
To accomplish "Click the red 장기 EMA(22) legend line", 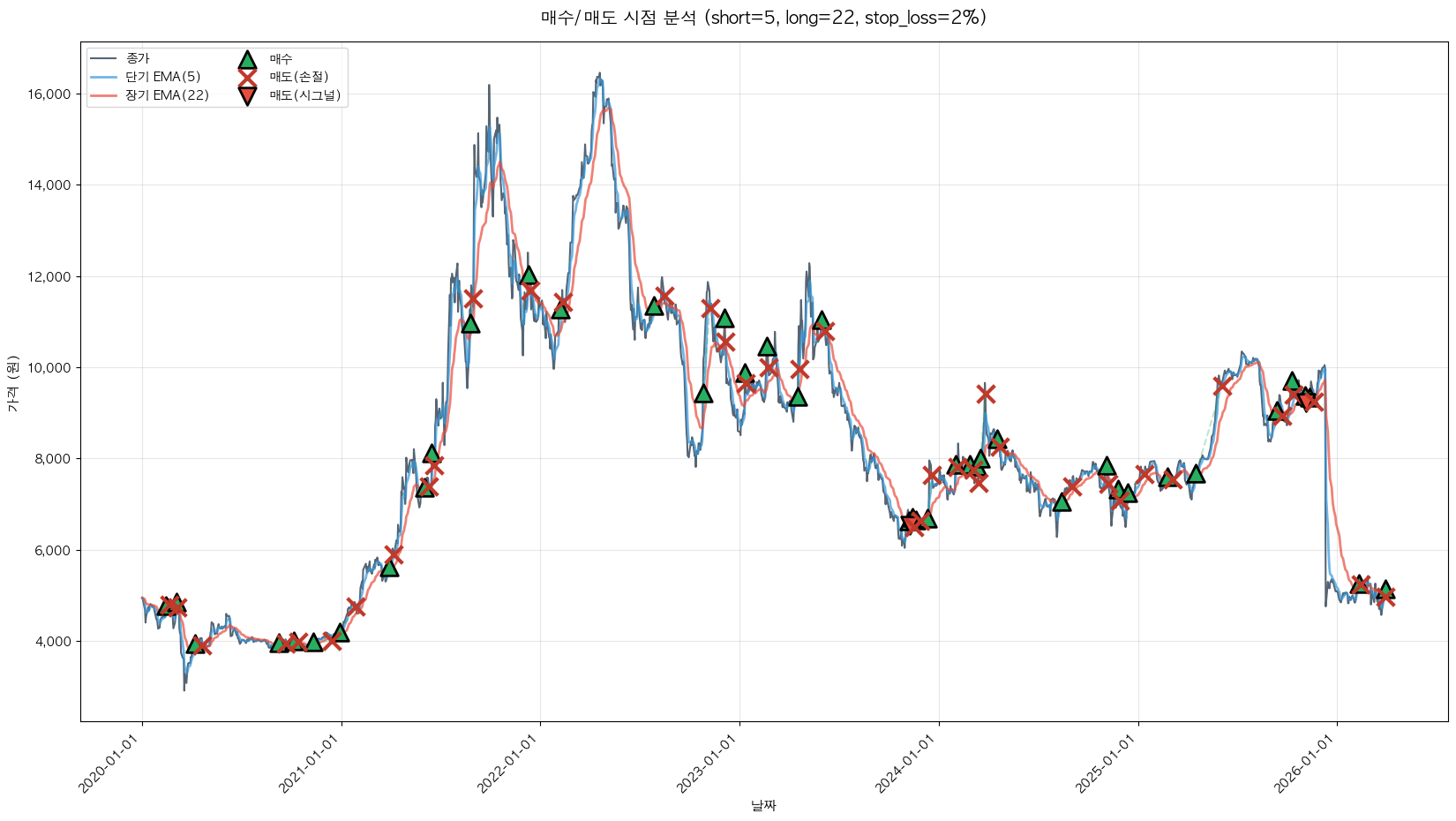I will point(103,95).
